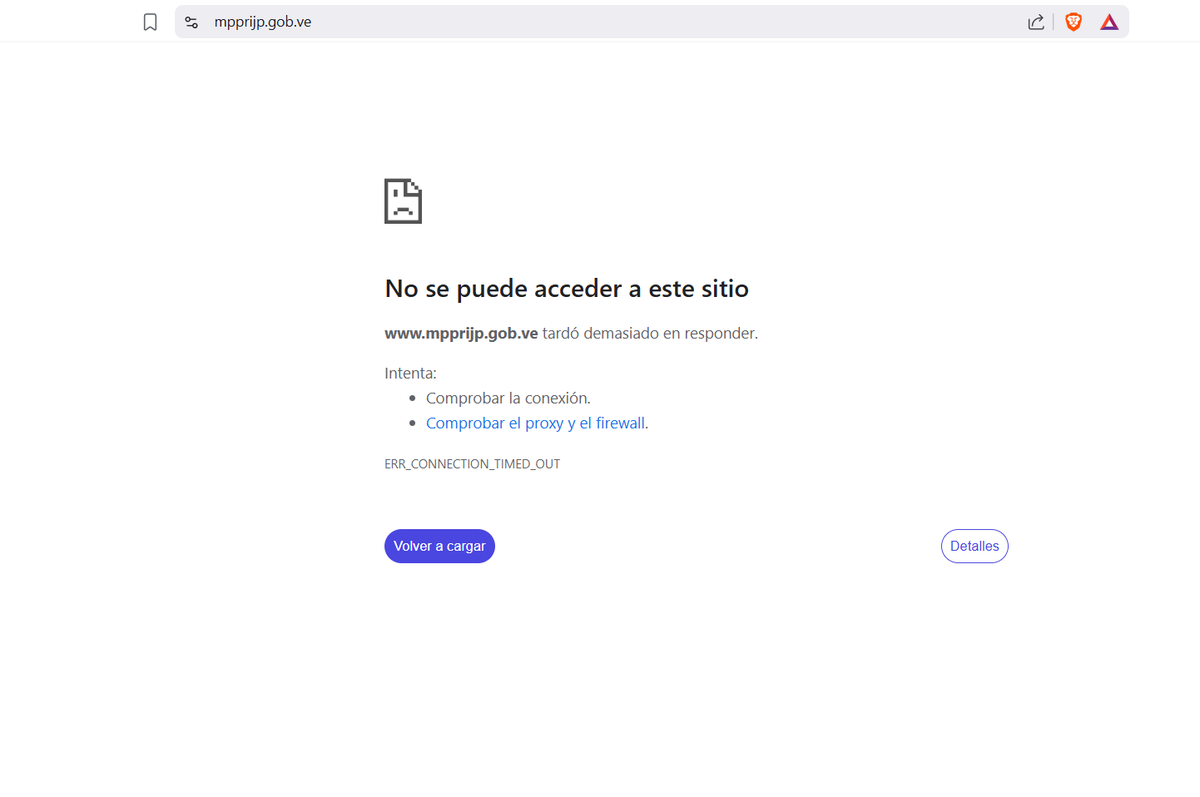Click the www.mpprijp.gob.ve bold hostname text
The image size is (1200, 797).
coord(461,334)
